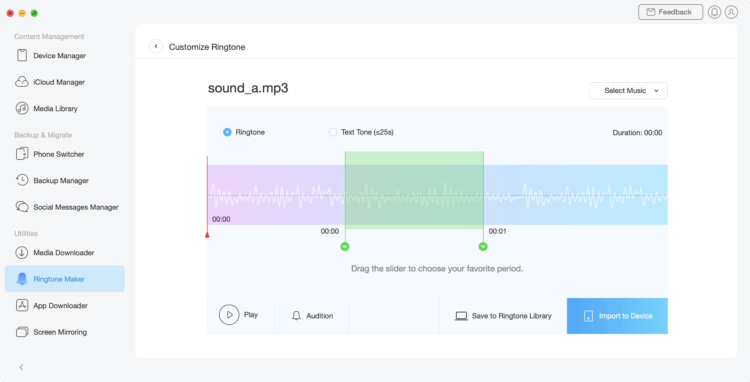Select the Text Tone (≤25s) radio option
Viewport: 750px width, 382px height.
tap(332, 132)
